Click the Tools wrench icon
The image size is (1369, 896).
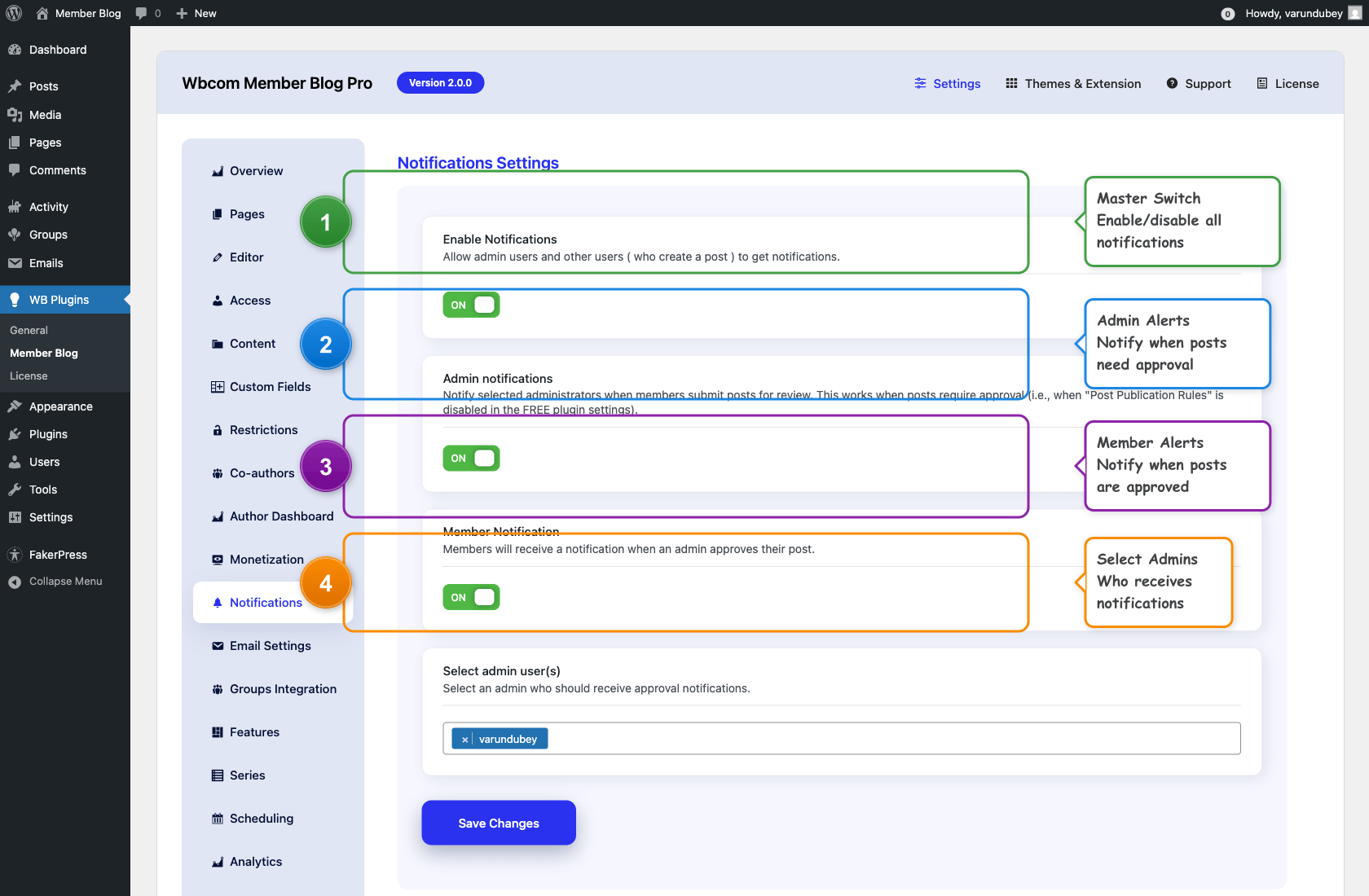point(15,490)
